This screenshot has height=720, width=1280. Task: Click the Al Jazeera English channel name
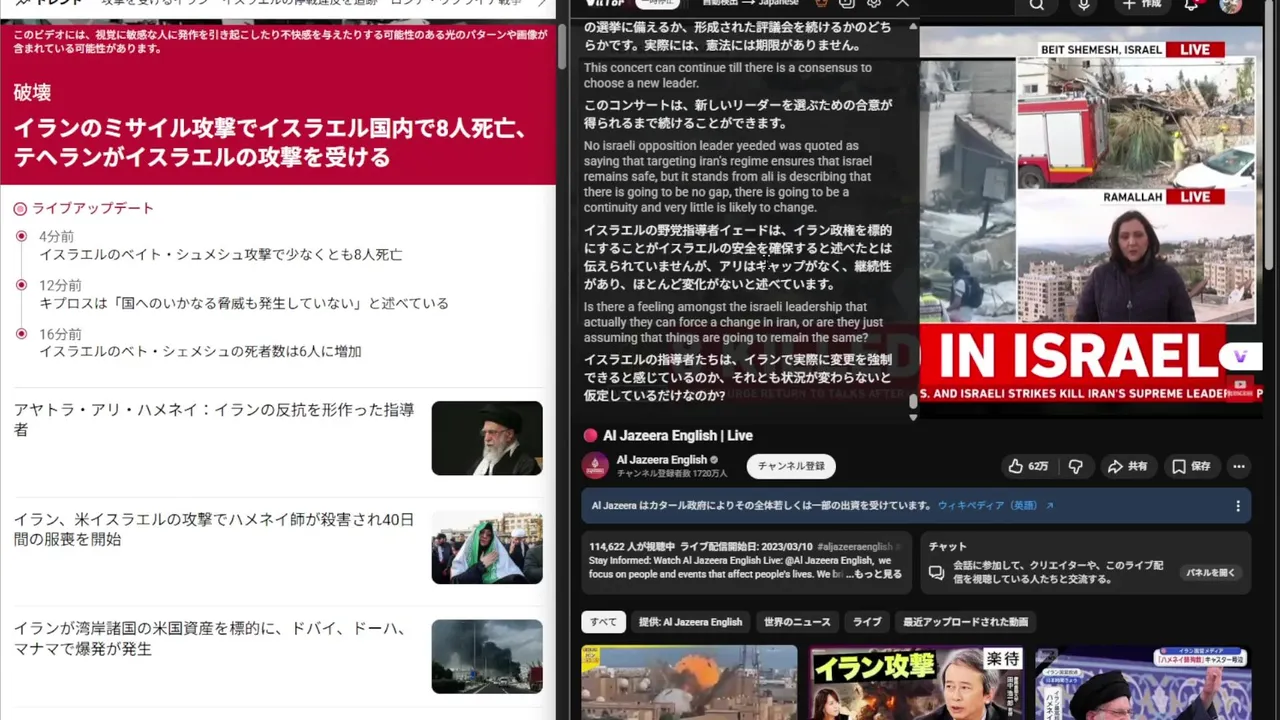point(661,460)
